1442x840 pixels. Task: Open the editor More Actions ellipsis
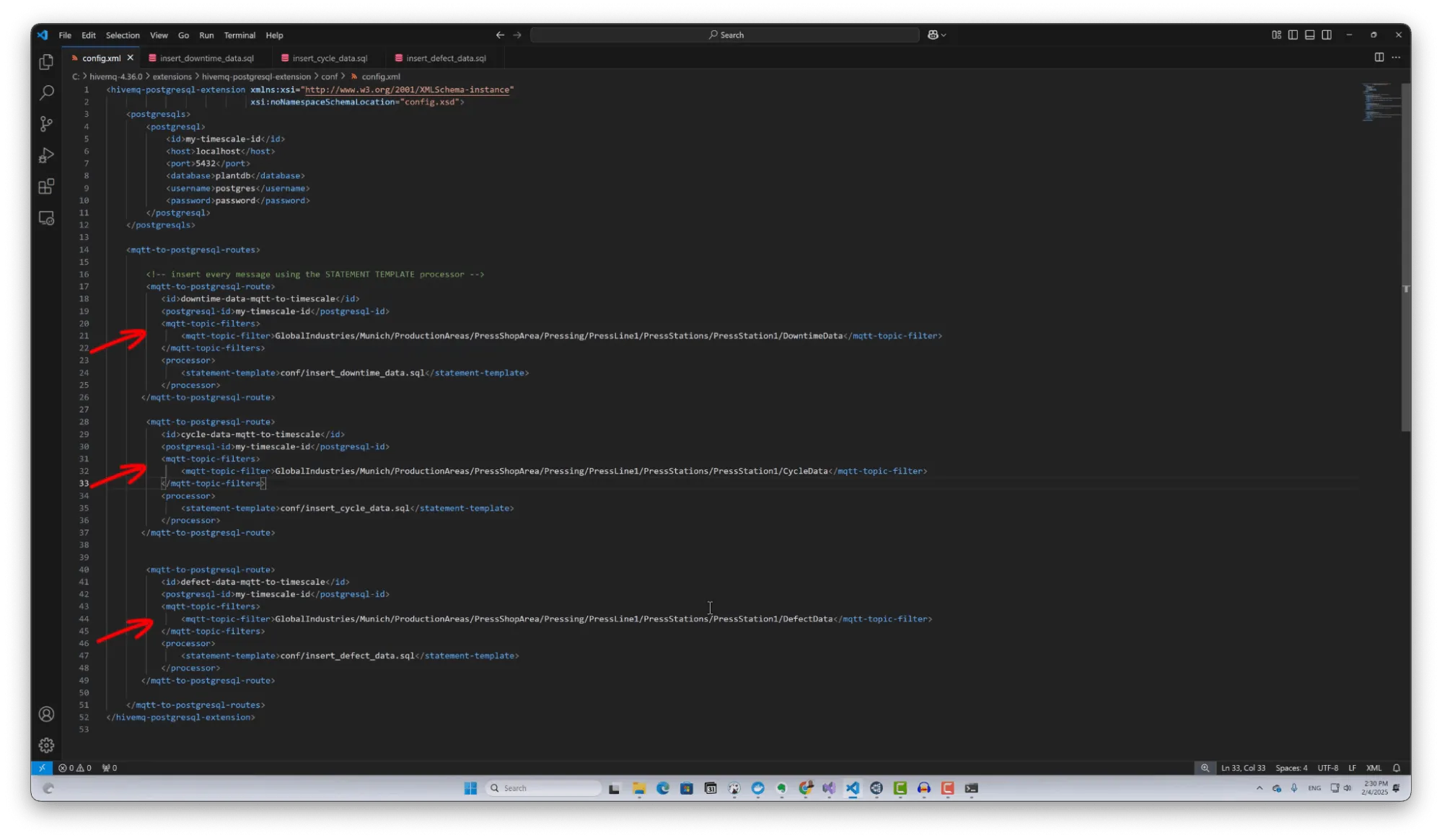click(1397, 58)
